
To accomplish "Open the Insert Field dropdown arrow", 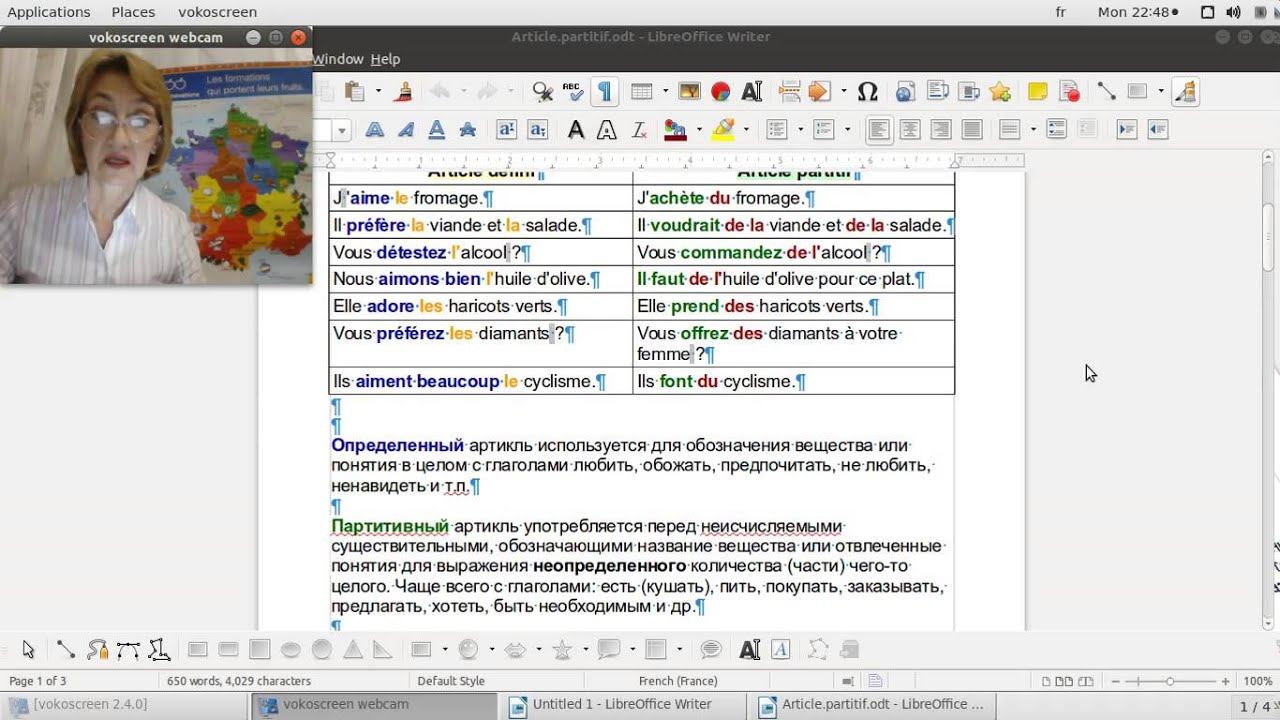I will [843, 92].
